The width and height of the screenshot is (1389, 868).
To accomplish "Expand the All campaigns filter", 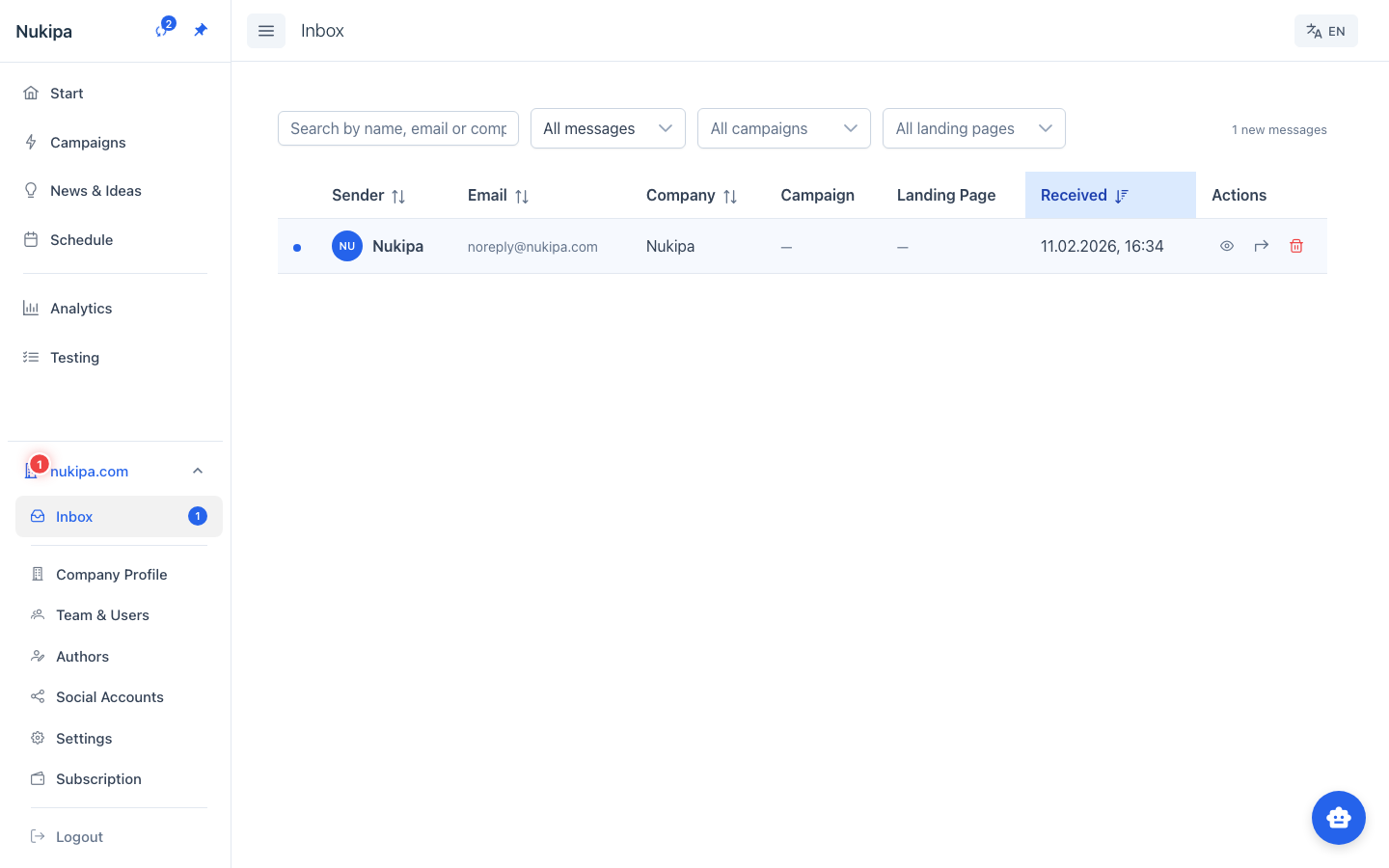I will click(783, 128).
